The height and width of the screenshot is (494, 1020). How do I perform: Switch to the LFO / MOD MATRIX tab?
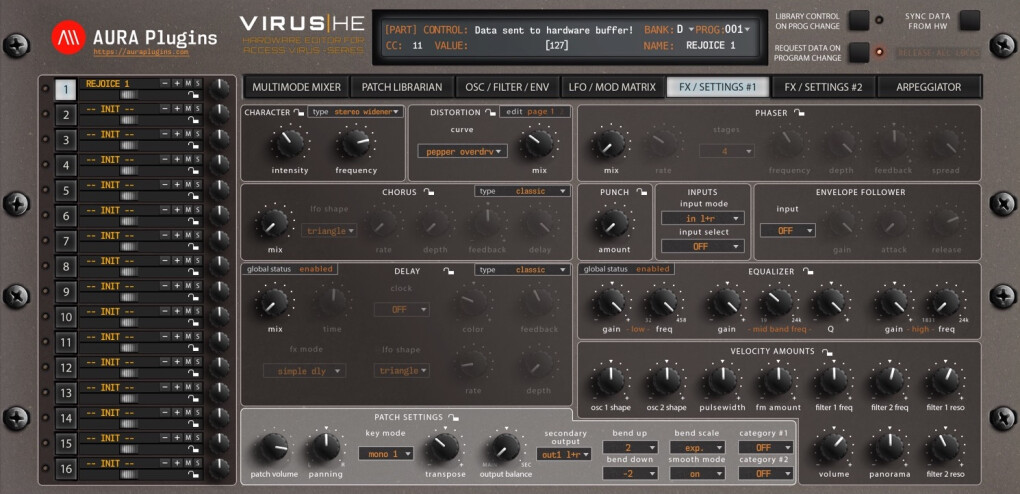(x=612, y=87)
